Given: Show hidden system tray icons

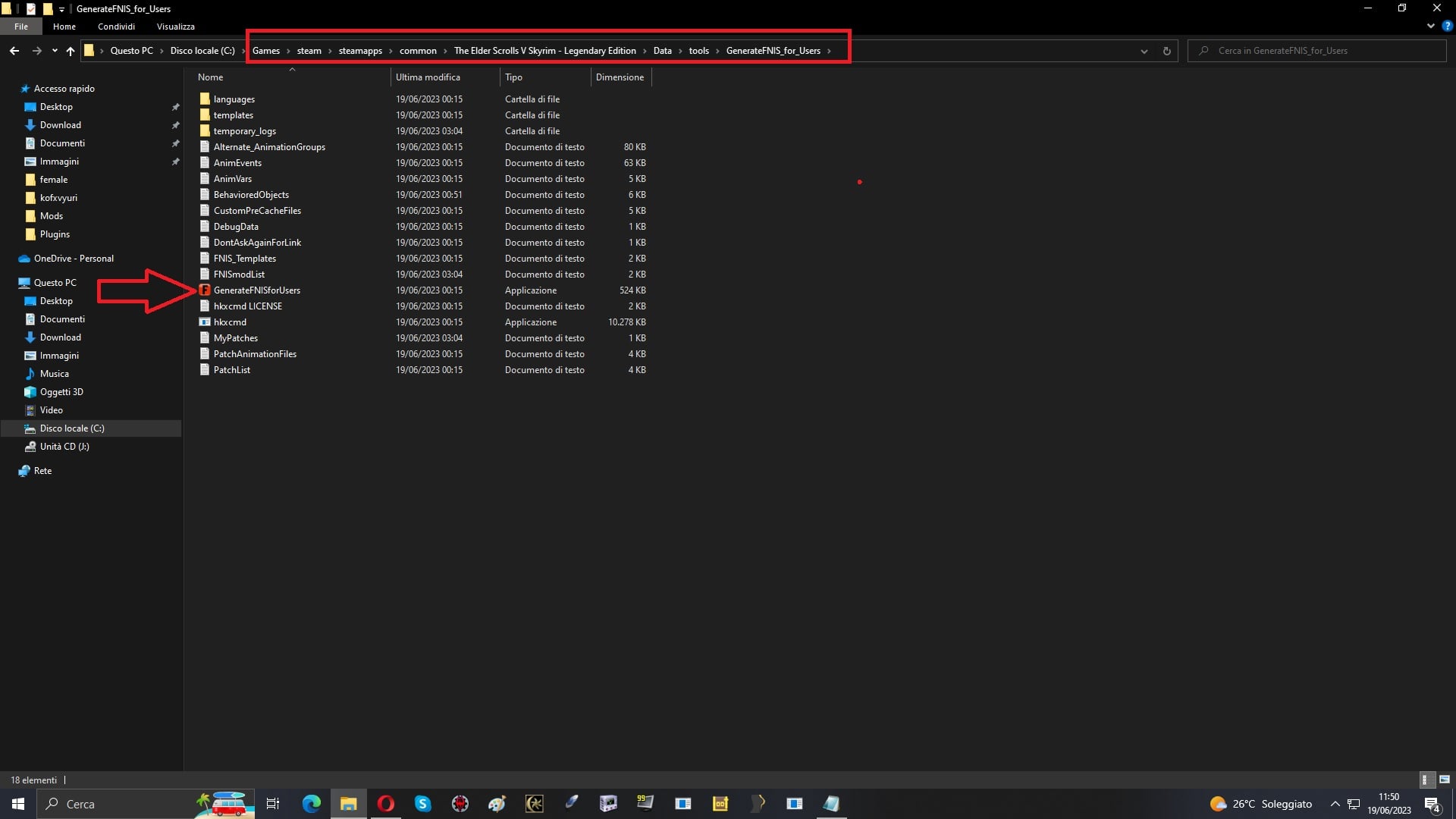Looking at the screenshot, I should pos(1335,804).
